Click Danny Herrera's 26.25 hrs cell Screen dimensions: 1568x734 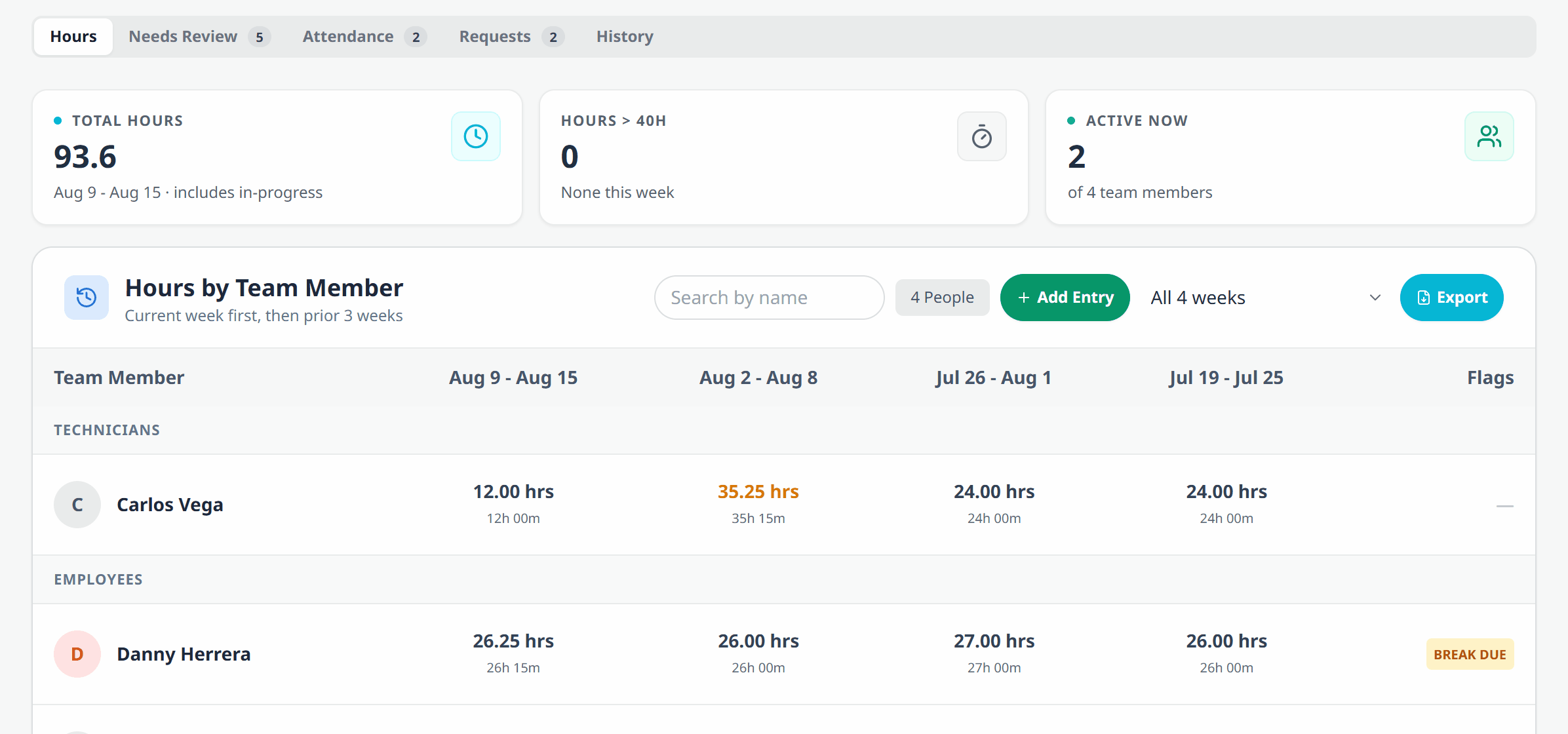tap(513, 653)
